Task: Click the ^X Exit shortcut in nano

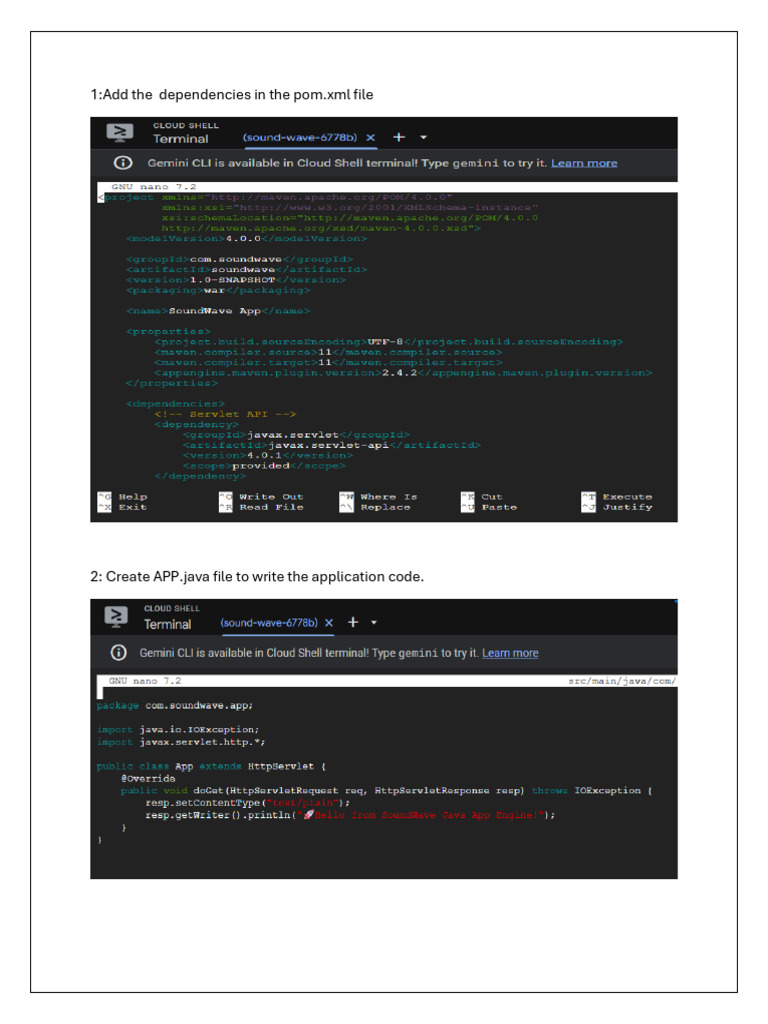Action: pos(122,507)
